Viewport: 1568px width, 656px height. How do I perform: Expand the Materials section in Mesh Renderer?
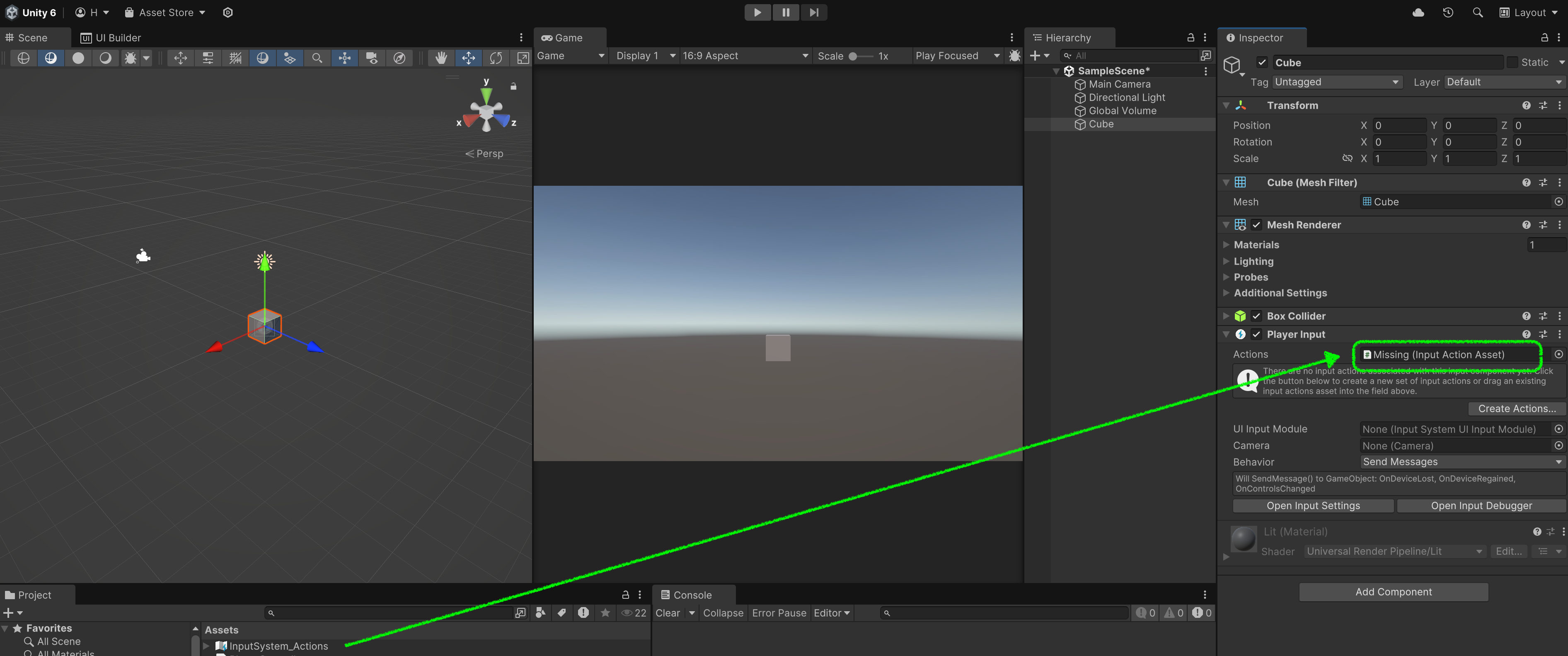point(1226,244)
